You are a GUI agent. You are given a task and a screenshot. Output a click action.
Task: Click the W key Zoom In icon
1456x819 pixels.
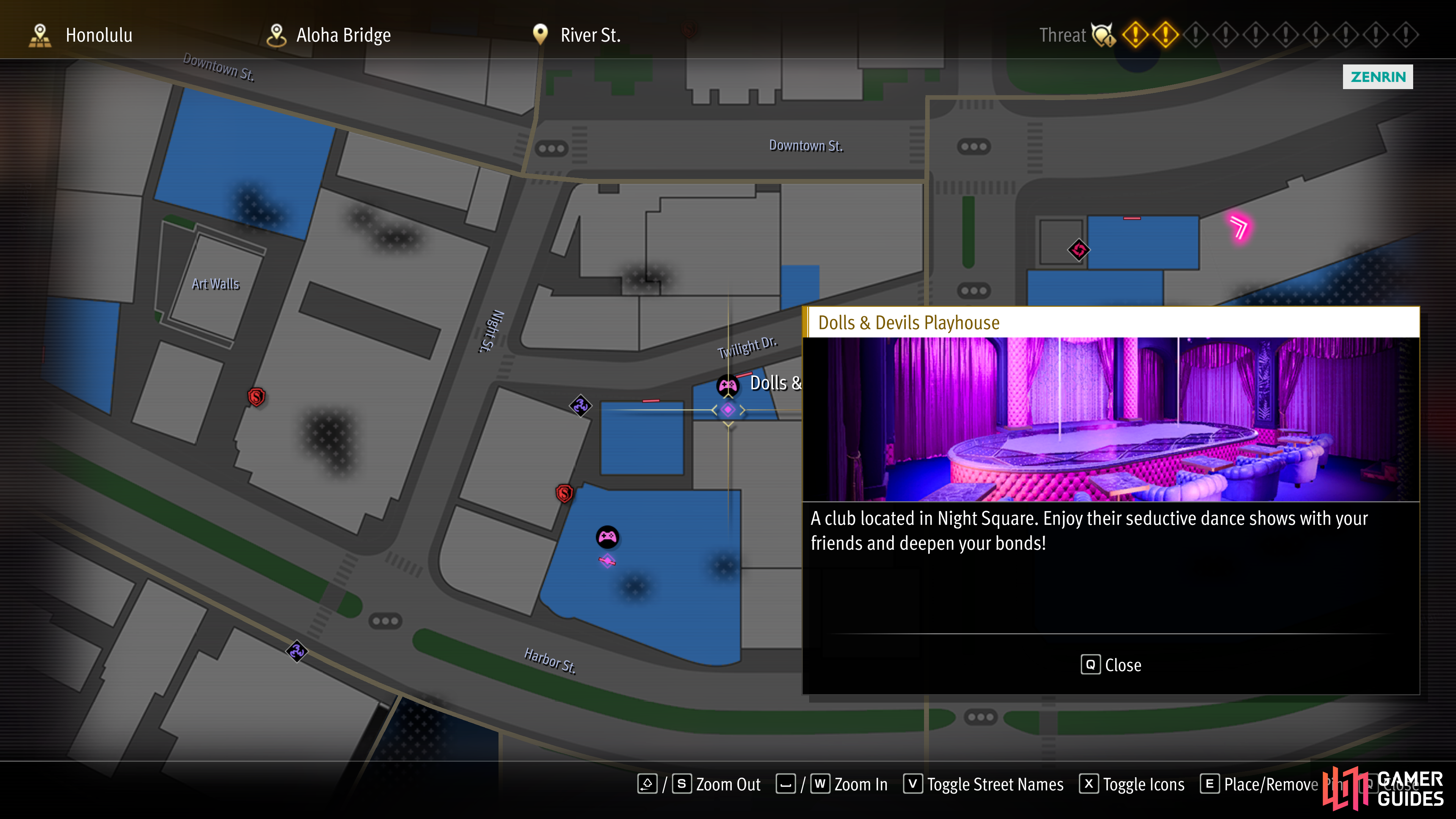click(820, 784)
